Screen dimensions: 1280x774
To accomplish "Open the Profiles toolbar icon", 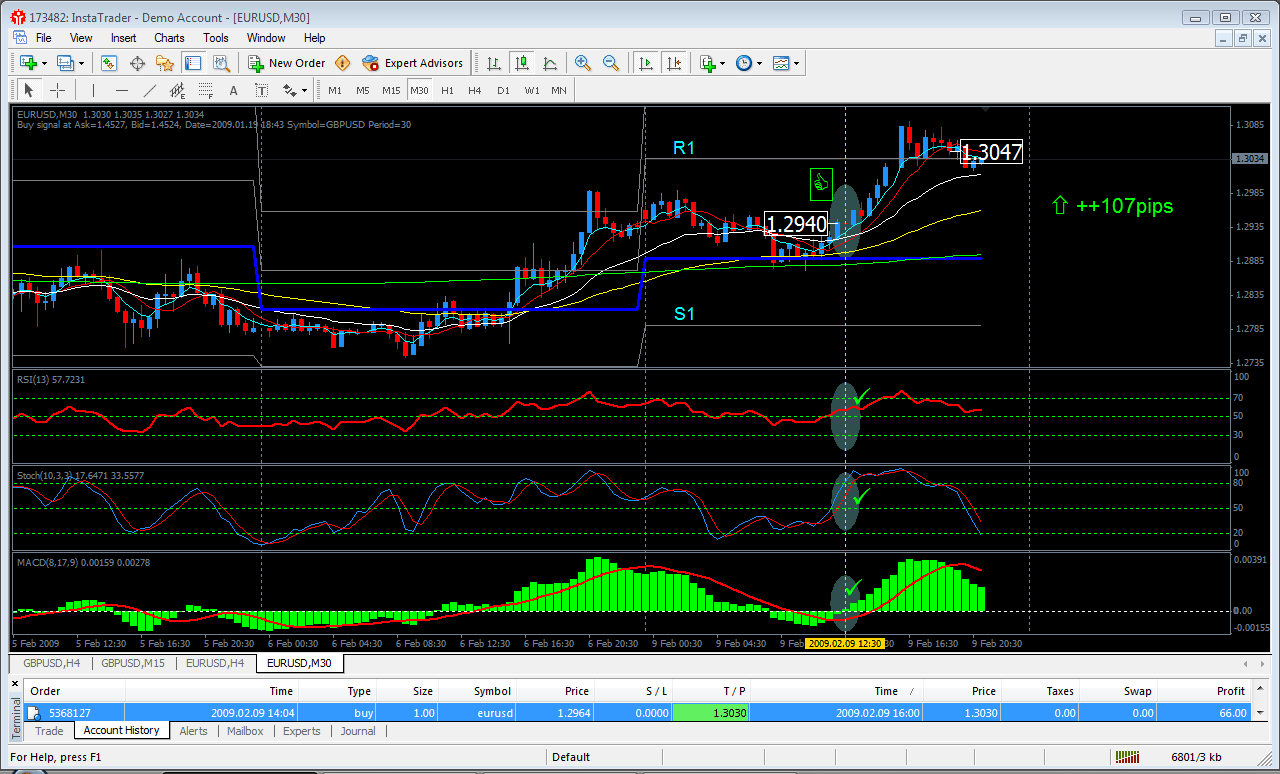I will coord(65,63).
